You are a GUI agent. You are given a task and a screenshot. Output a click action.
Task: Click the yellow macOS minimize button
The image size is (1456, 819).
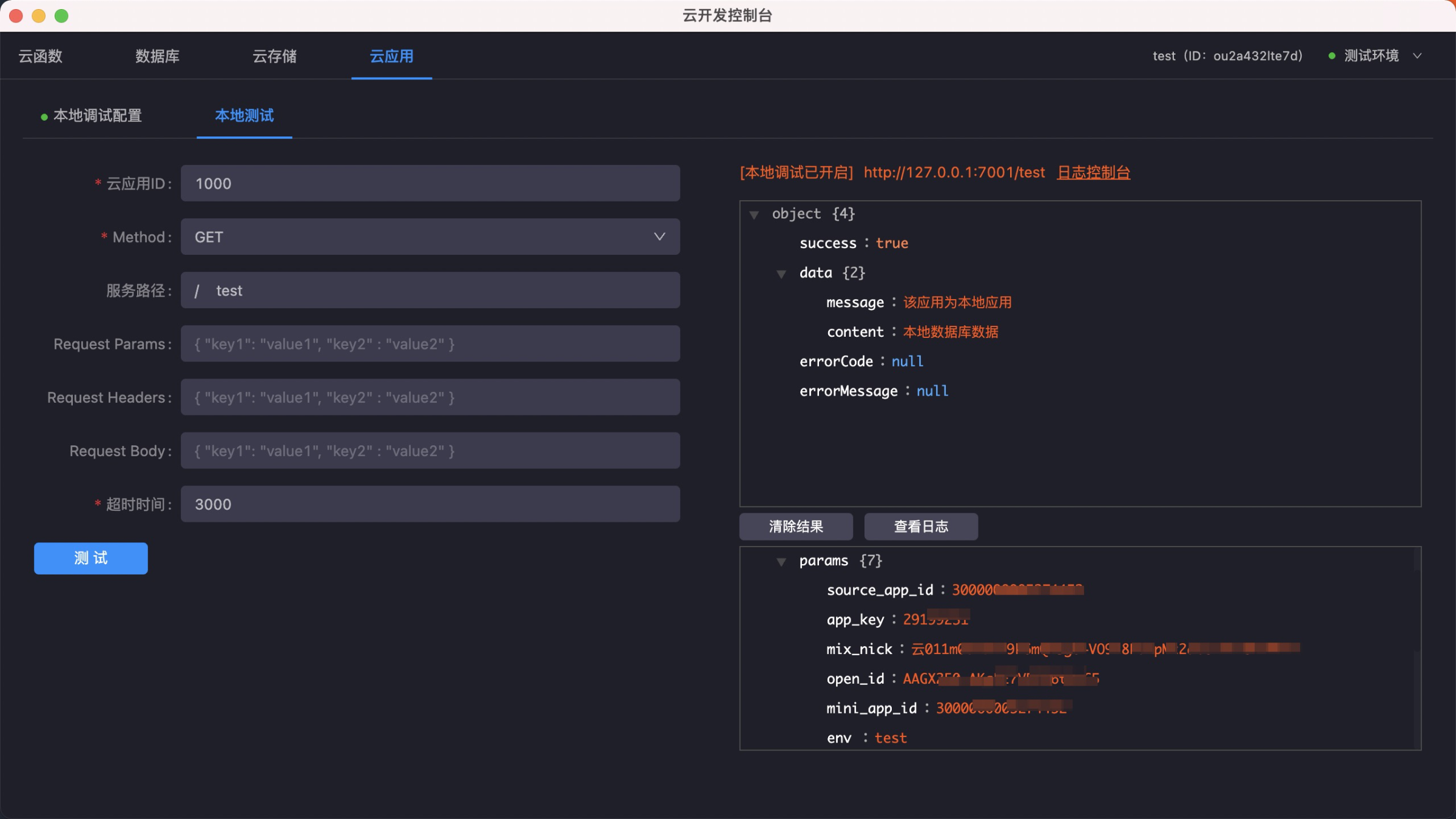(x=39, y=16)
